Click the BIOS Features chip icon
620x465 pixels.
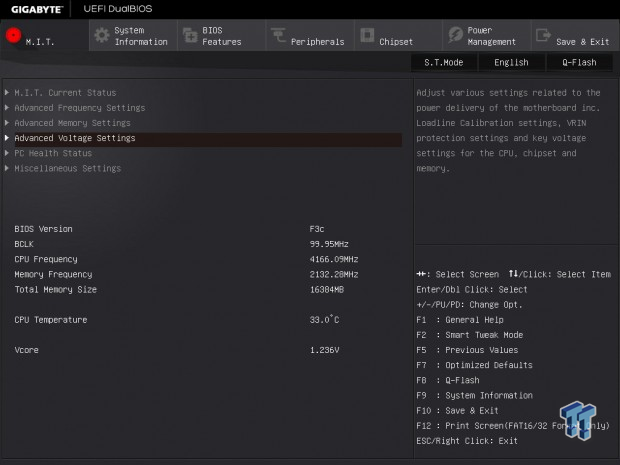pos(190,35)
